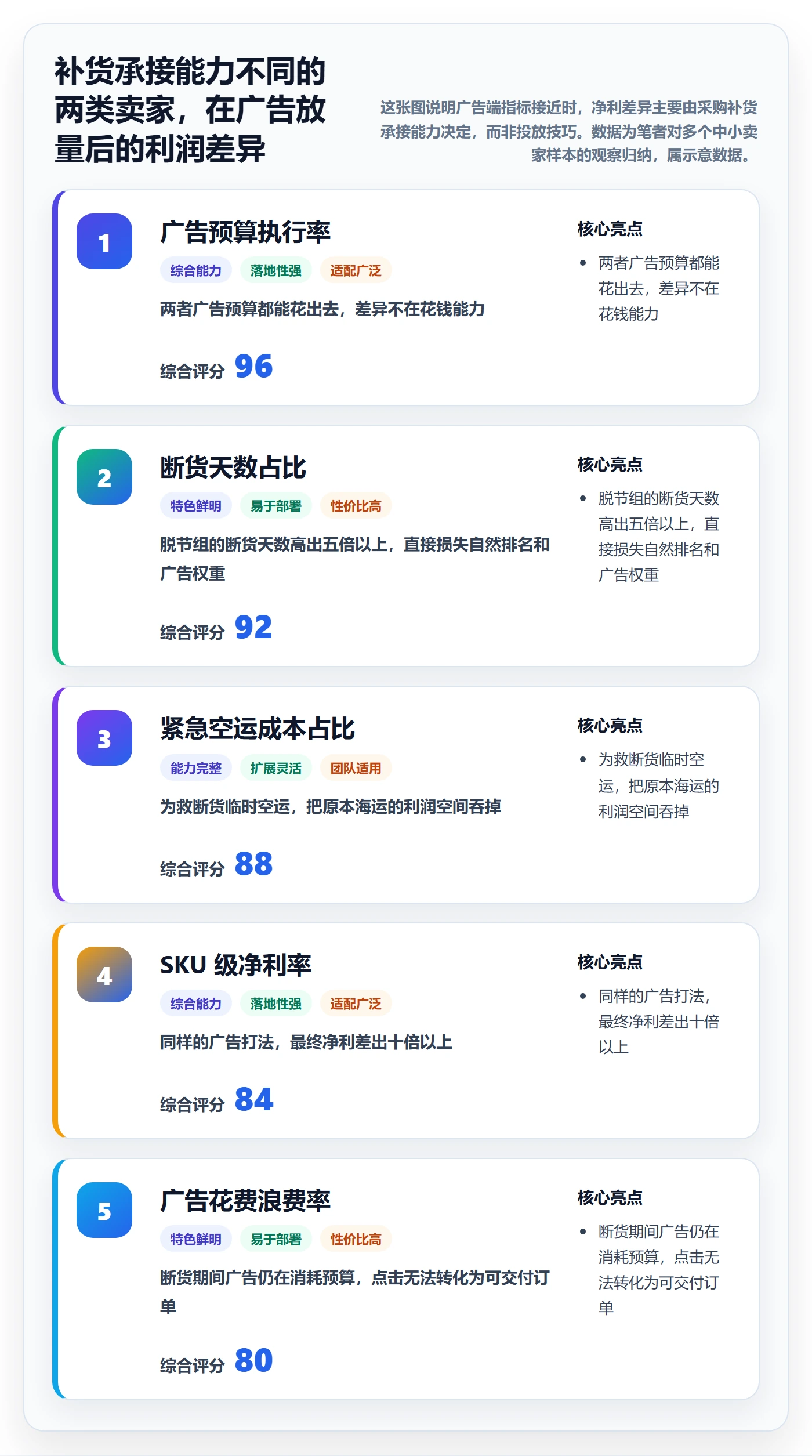
Task: Click highlight bullet 两者广告预算都能花出去
Action: tap(659, 288)
